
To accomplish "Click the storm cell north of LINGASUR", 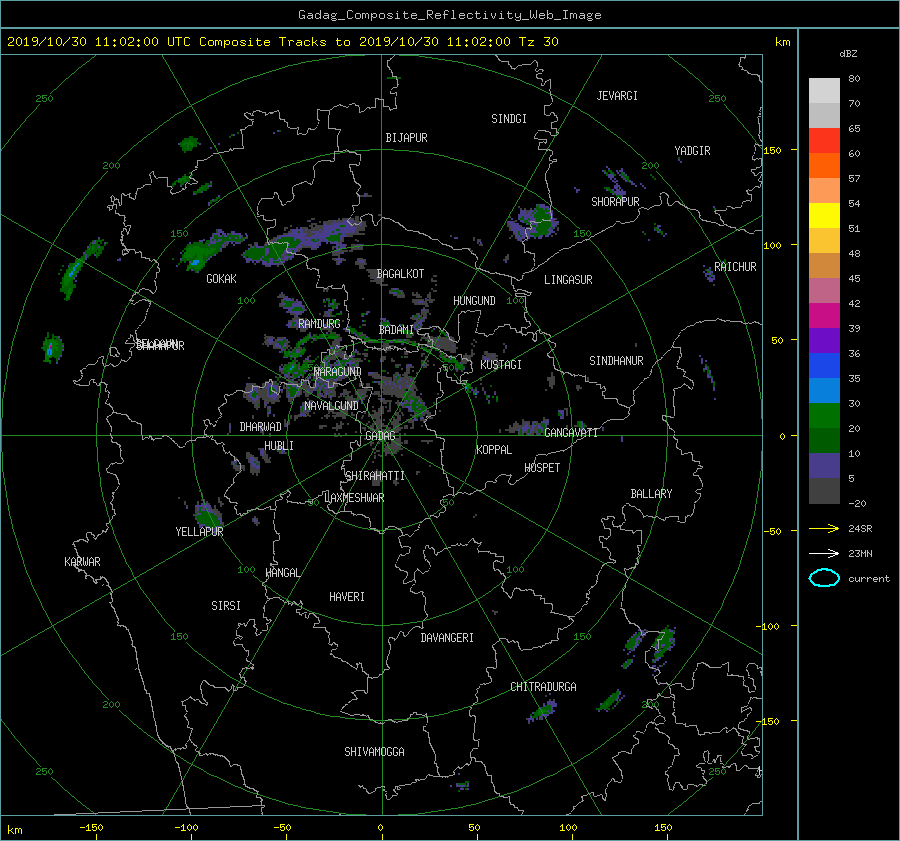I will click(x=534, y=222).
